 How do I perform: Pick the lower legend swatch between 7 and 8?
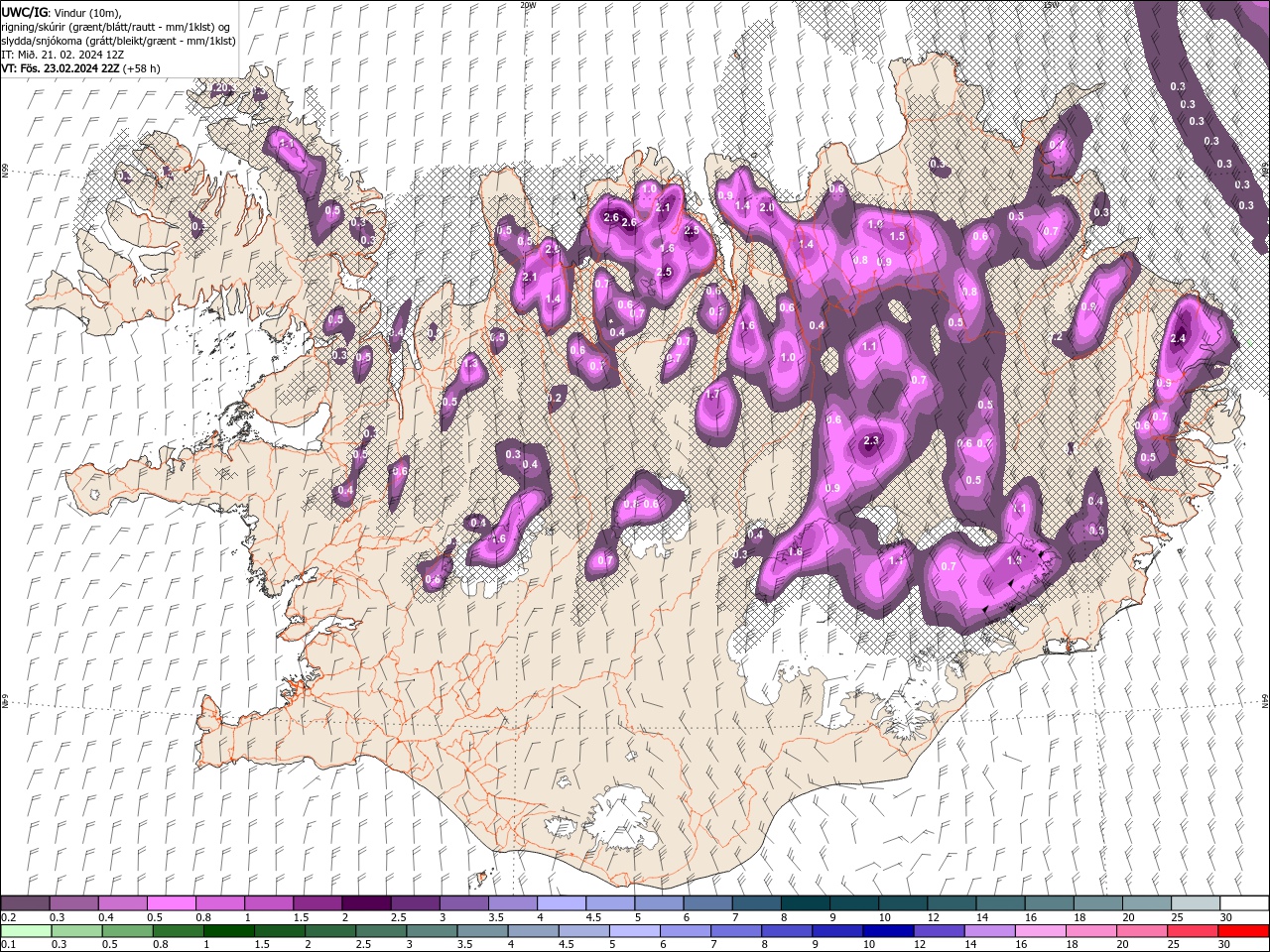[x=735, y=931]
